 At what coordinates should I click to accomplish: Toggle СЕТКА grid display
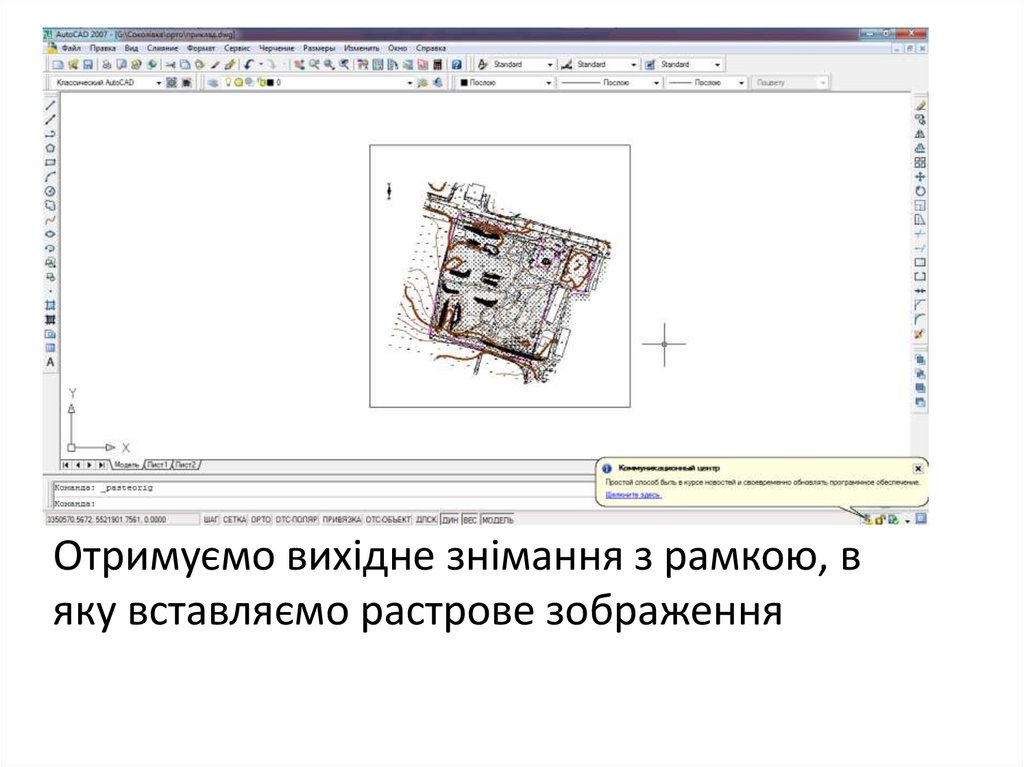(x=234, y=520)
